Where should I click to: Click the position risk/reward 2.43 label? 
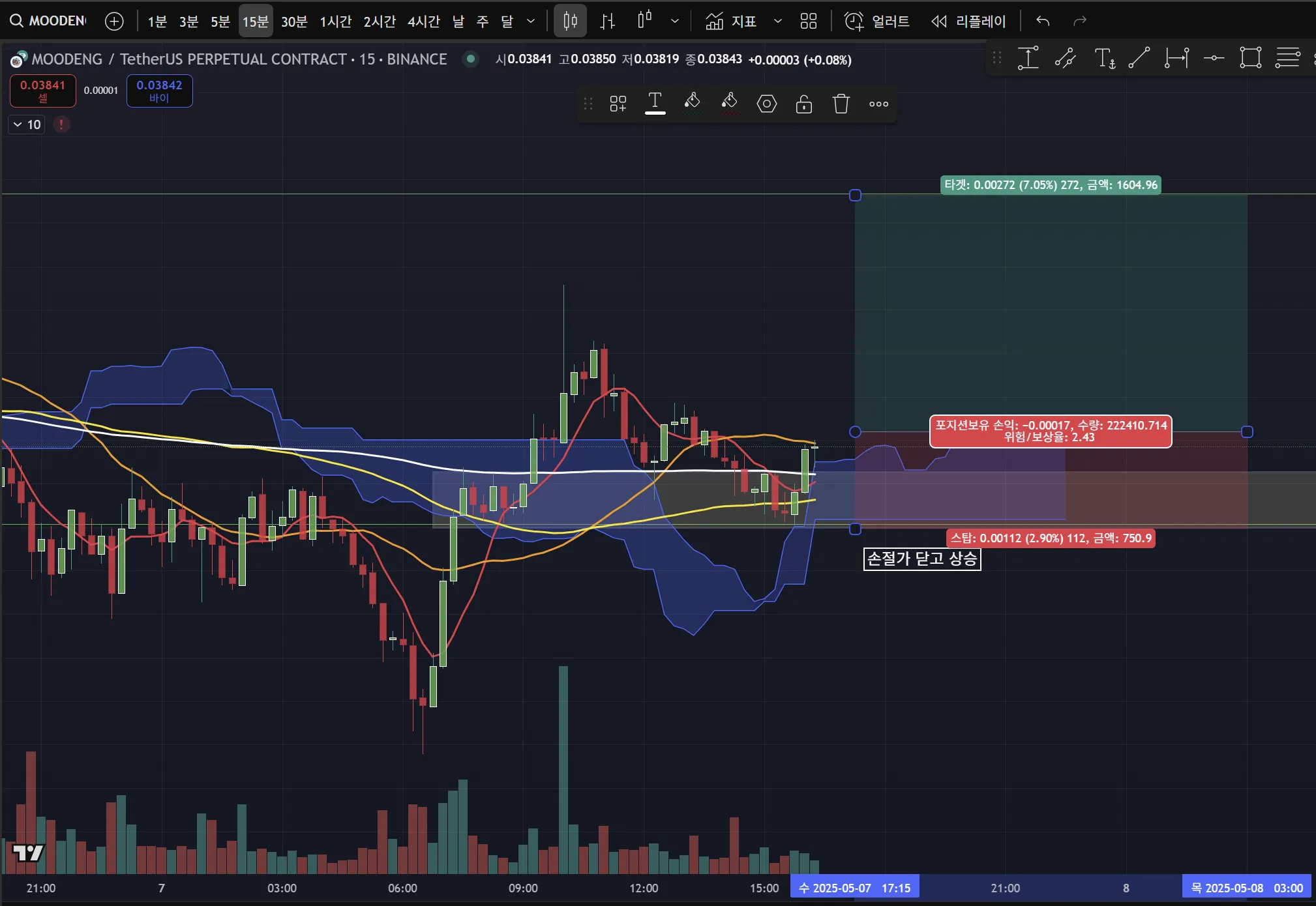(1050, 431)
